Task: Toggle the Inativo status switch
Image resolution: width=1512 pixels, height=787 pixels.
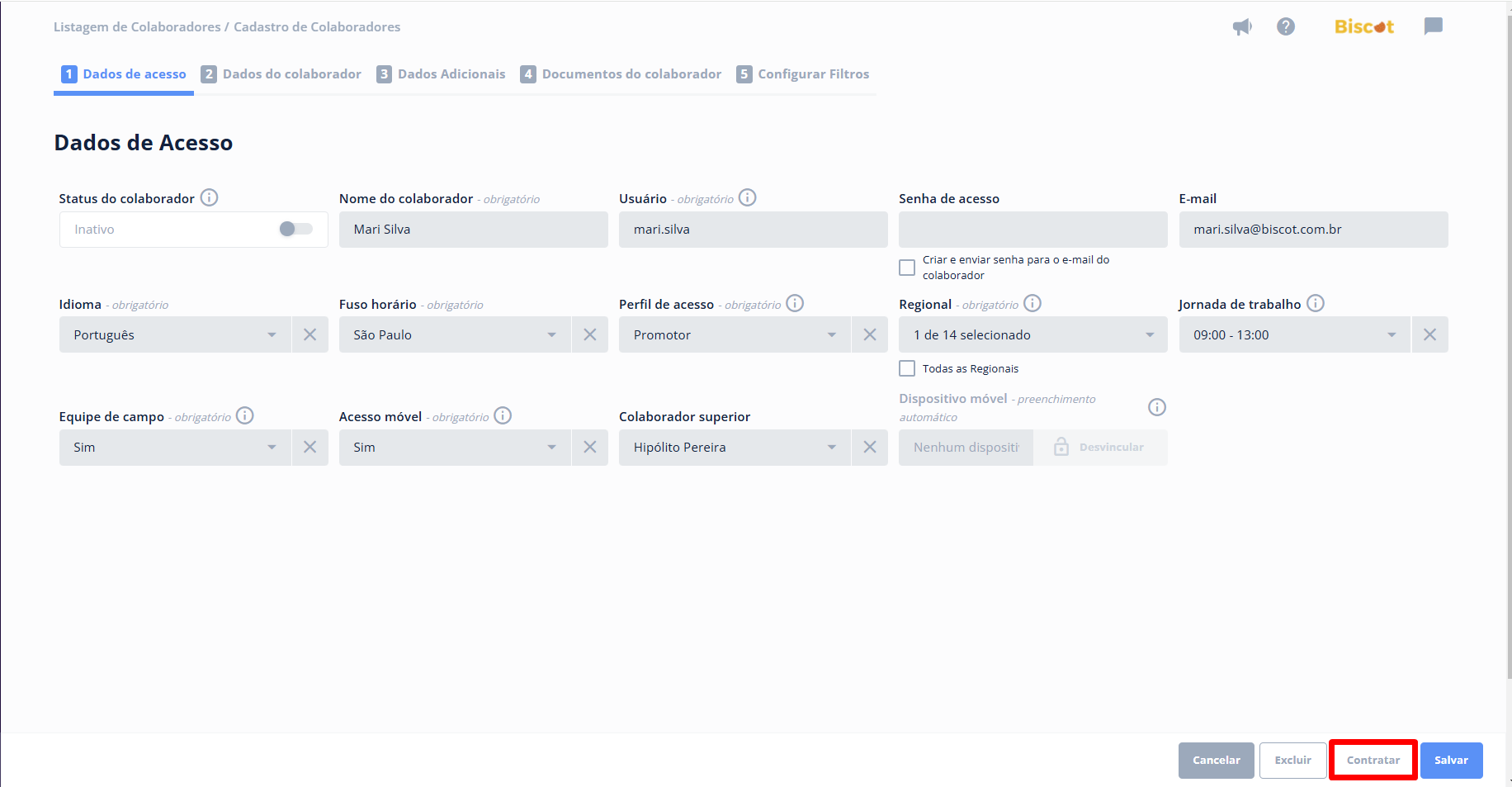Action: (295, 230)
